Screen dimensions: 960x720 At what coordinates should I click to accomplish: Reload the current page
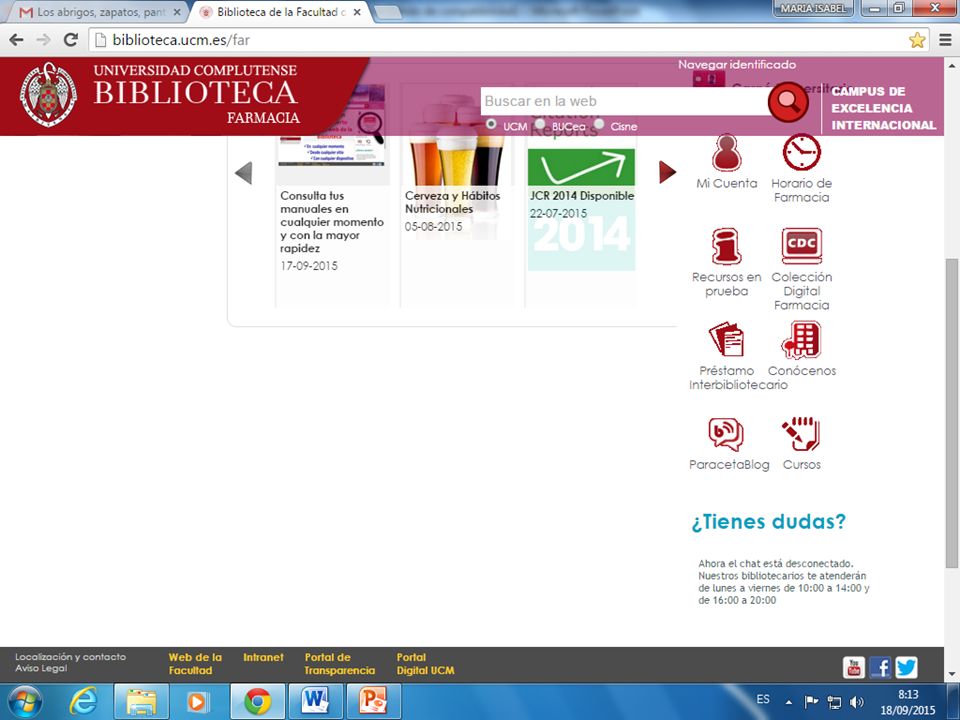(x=71, y=40)
